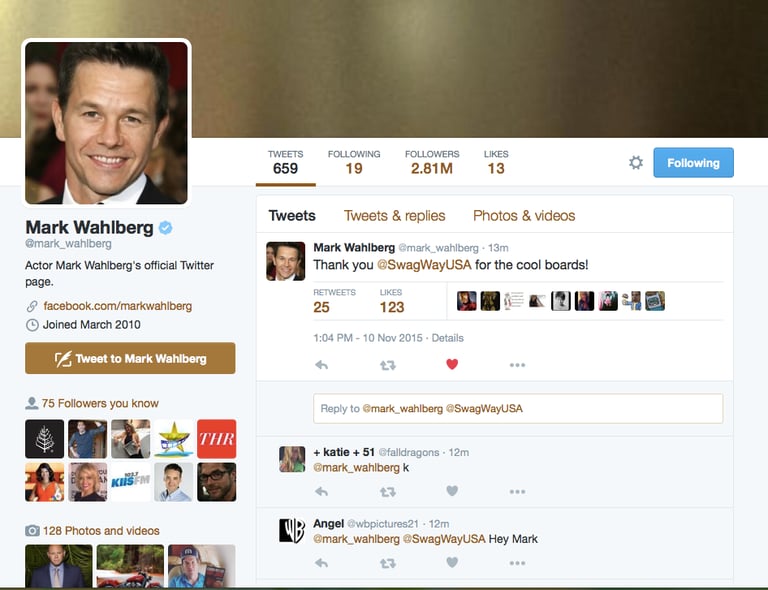Click the + katie + 51 display name

pyautogui.click(x=344, y=452)
